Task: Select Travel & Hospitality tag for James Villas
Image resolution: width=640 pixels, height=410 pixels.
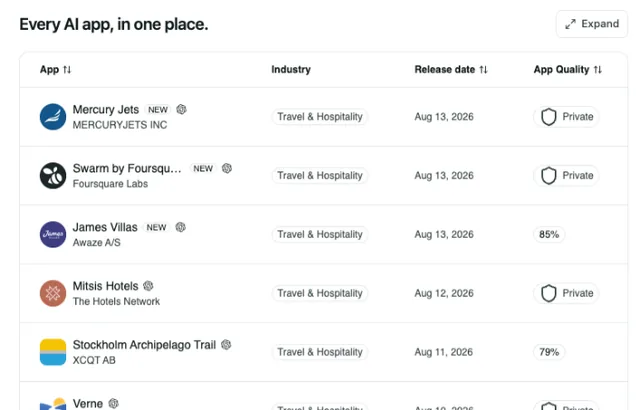Action: coord(320,234)
